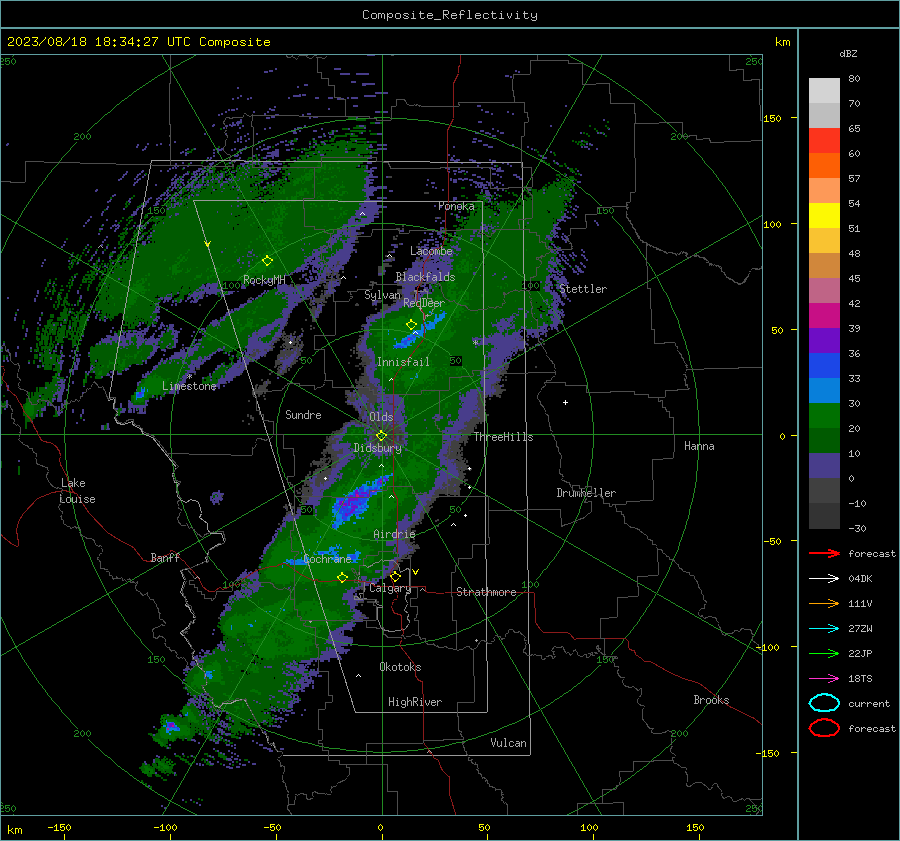900x841 pixels.
Task: Click the '18TS' legend label
Action: coord(860,679)
